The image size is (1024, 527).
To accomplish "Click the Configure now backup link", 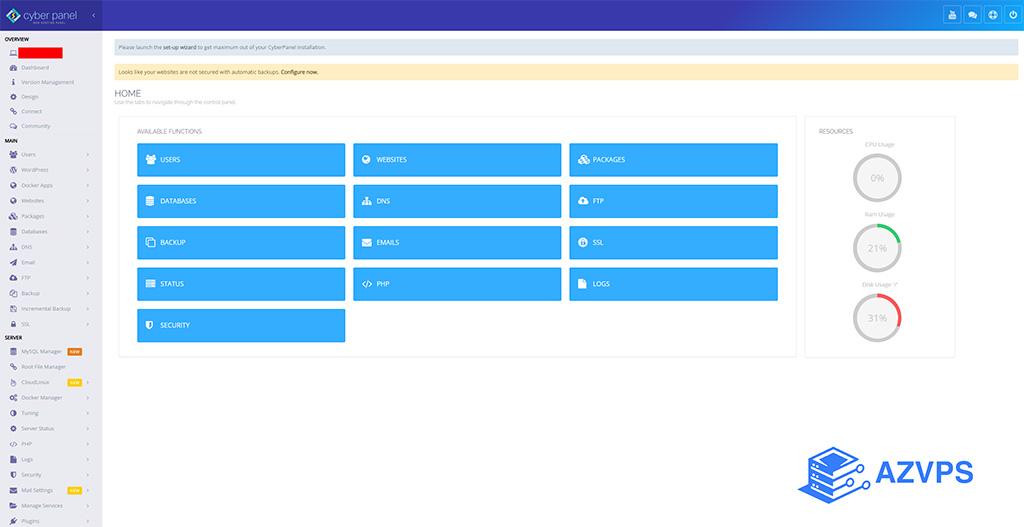I will [x=300, y=72].
